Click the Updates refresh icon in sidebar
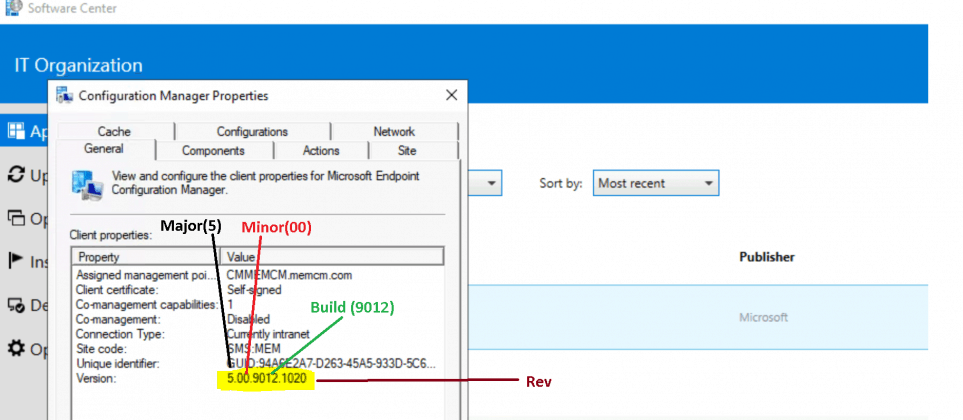This screenshot has height=420, width=963. tap(15, 174)
